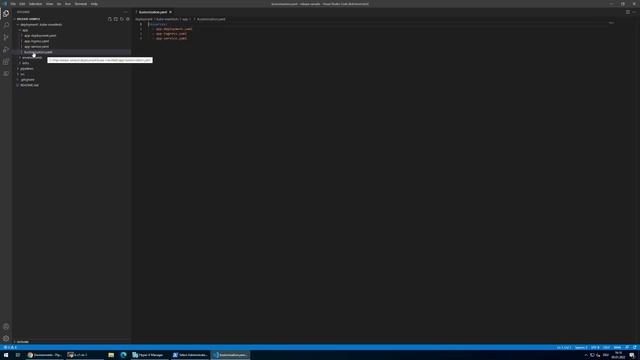640x360 pixels.
Task: Click the Task View icon on taskbar
Action: click(18, 355)
